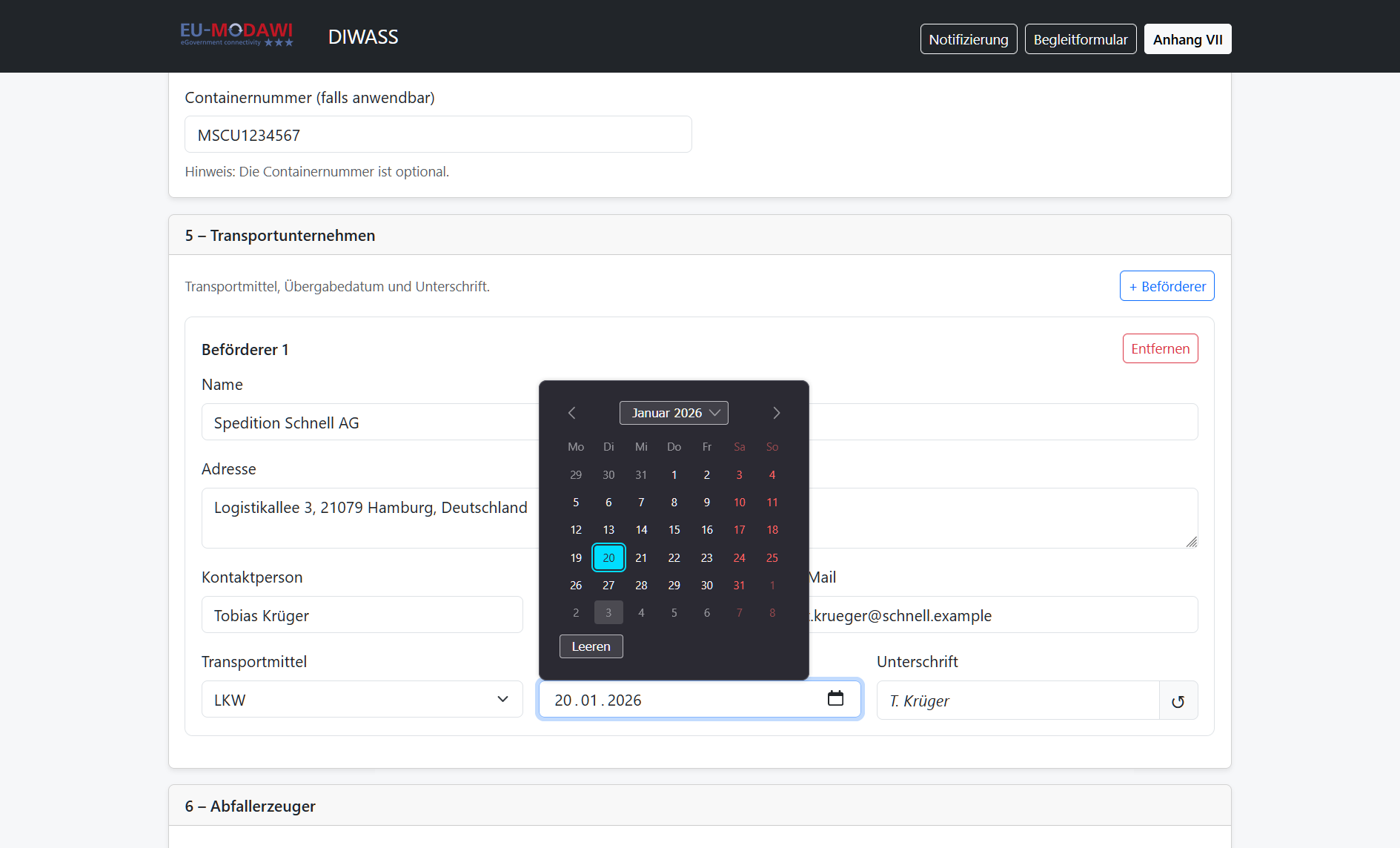Click the Containernummer input field
Image resolution: width=1400 pixels, height=848 pixels.
437,135
